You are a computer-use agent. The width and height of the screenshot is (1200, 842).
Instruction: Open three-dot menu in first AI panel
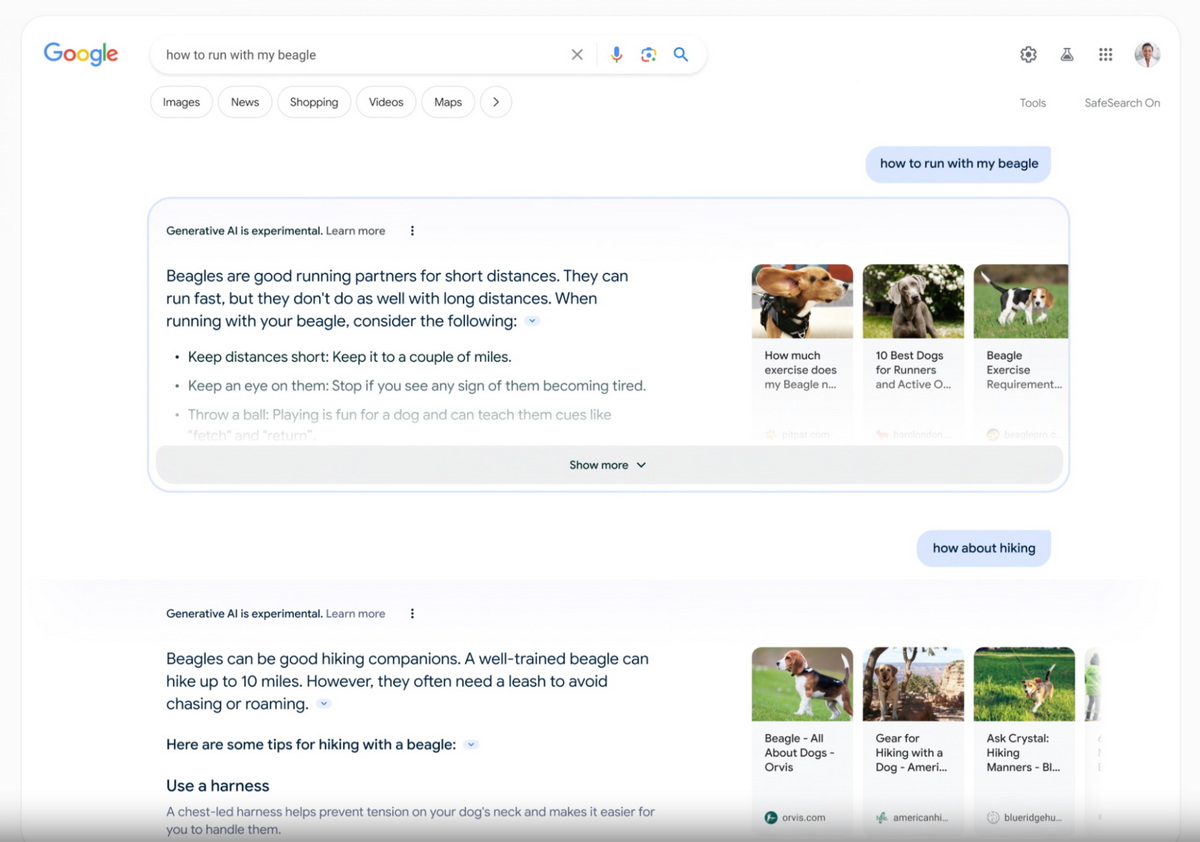(412, 231)
